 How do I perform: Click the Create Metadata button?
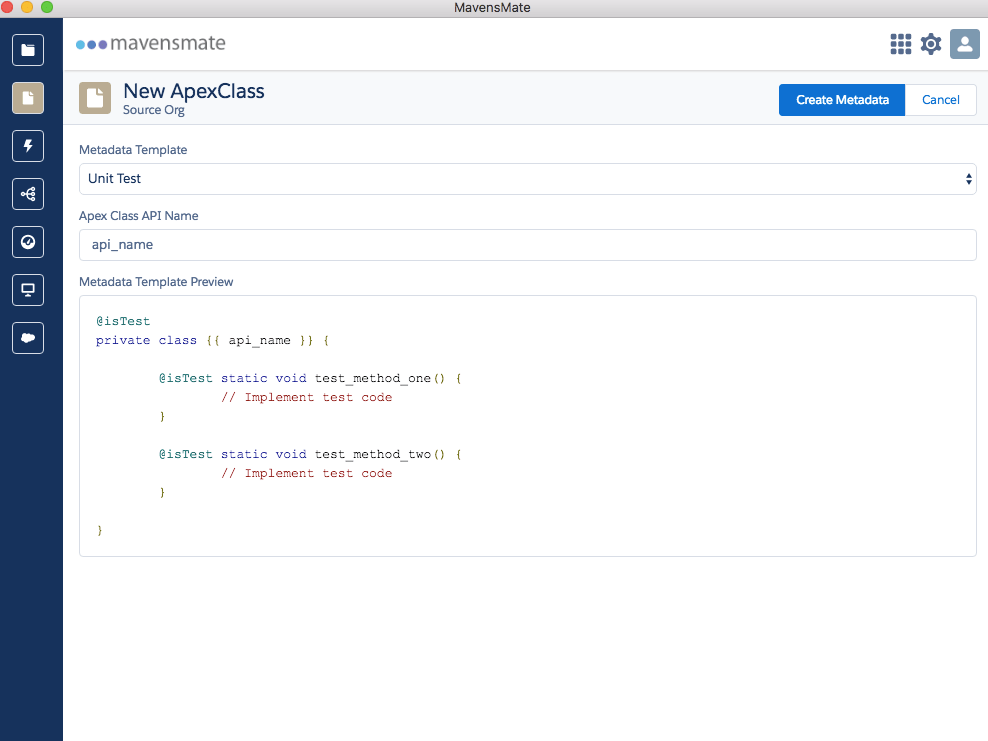tap(842, 100)
